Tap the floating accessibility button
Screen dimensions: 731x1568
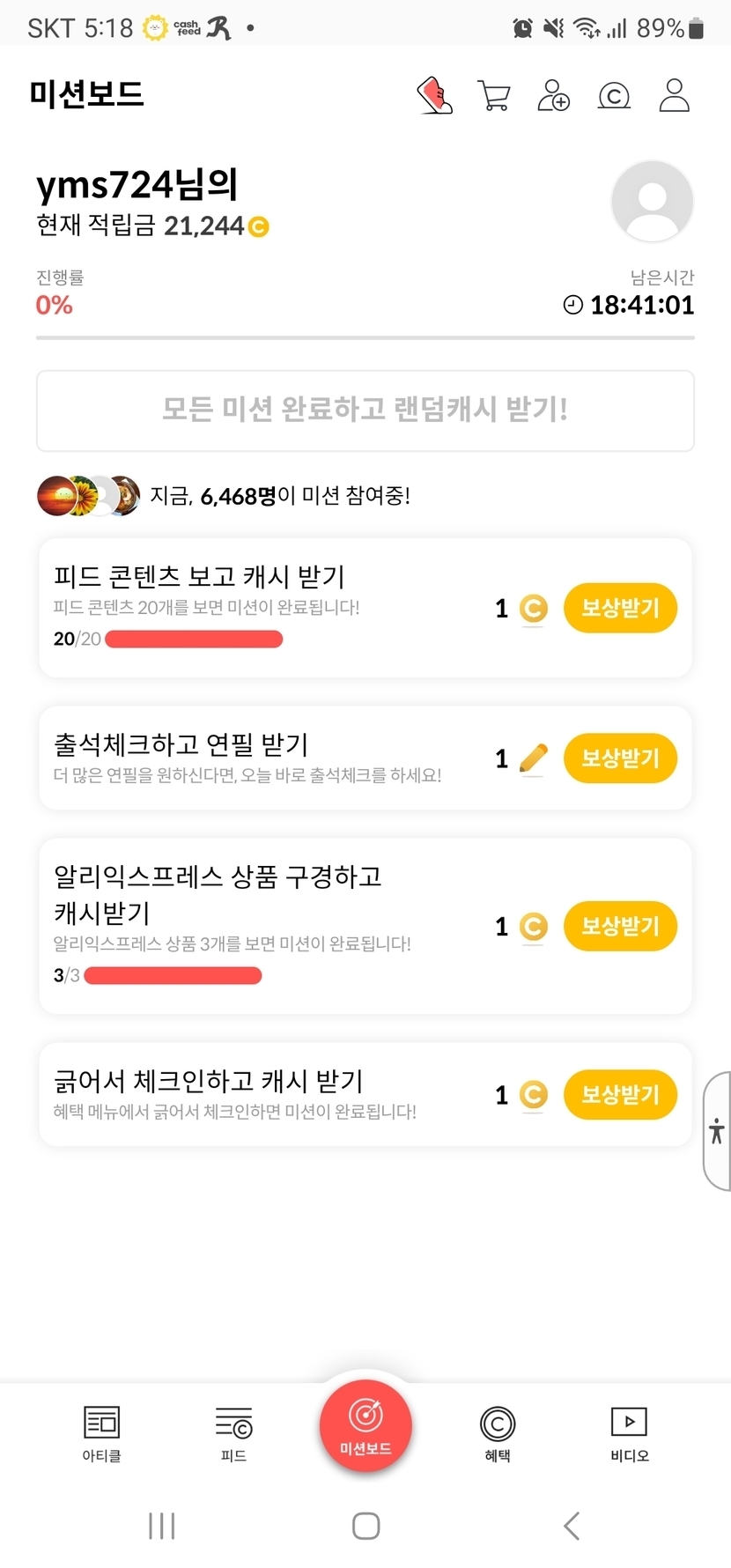point(717,1131)
